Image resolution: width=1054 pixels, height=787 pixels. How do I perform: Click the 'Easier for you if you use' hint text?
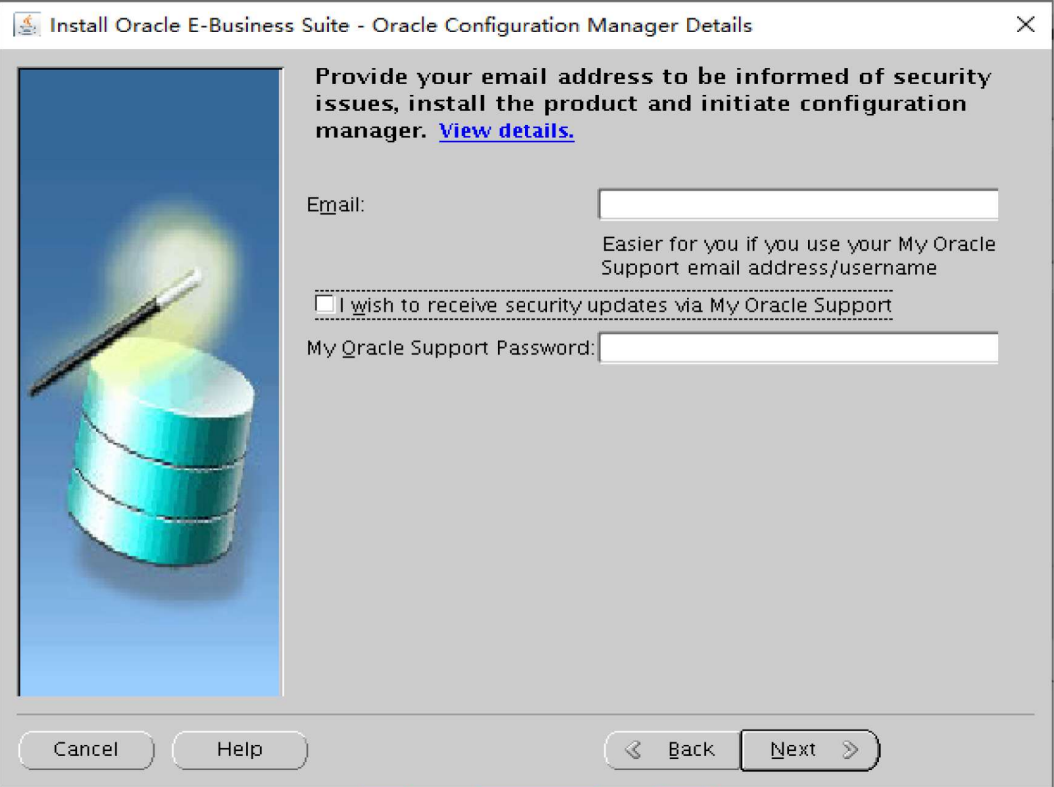[799, 255]
